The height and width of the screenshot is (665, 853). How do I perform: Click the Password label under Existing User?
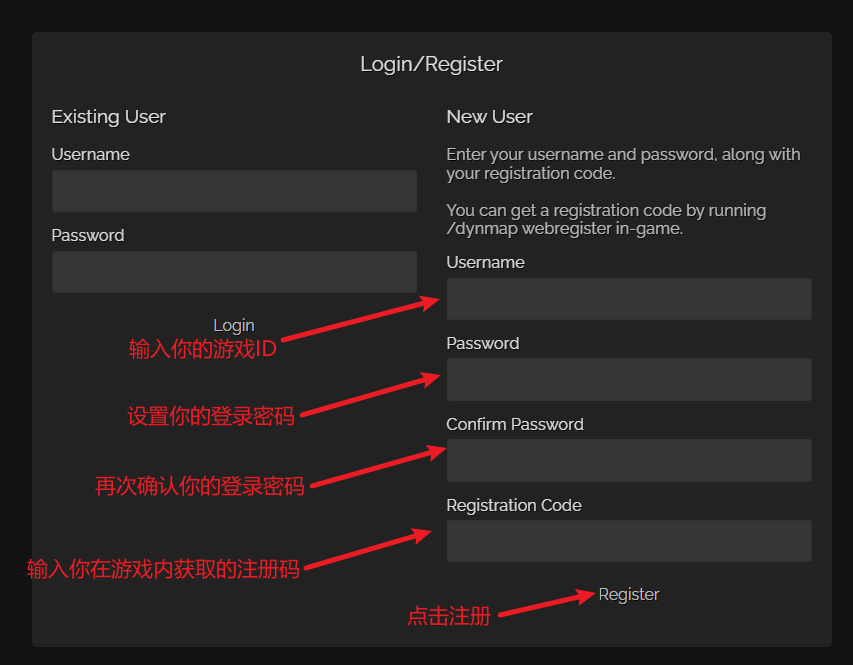[x=88, y=236]
